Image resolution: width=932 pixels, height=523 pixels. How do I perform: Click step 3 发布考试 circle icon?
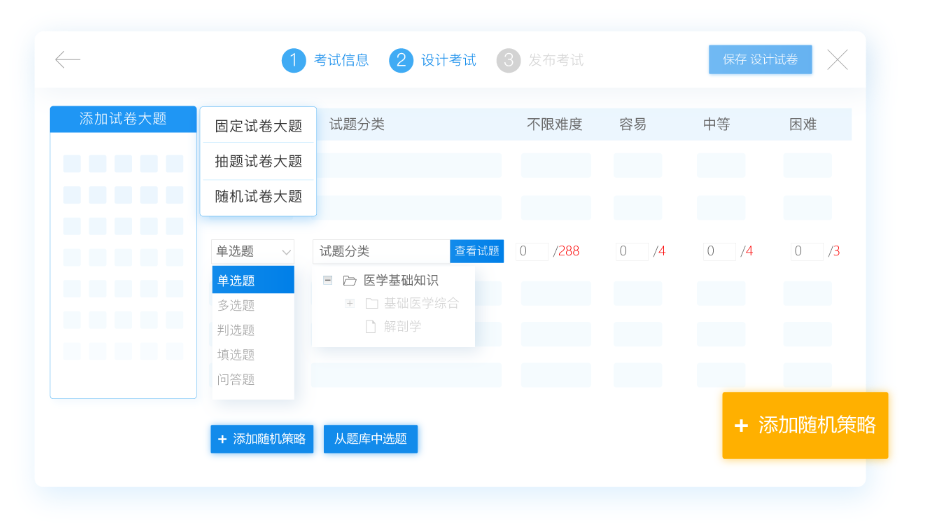pos(509,60)
